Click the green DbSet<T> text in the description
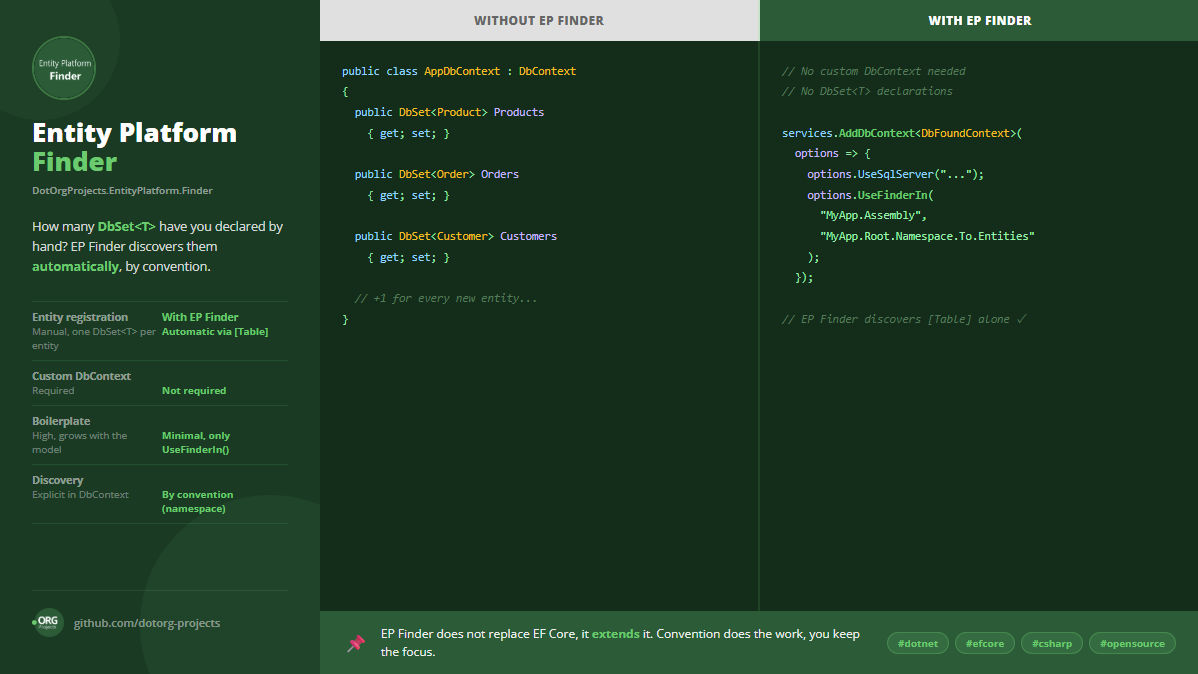 127,226
